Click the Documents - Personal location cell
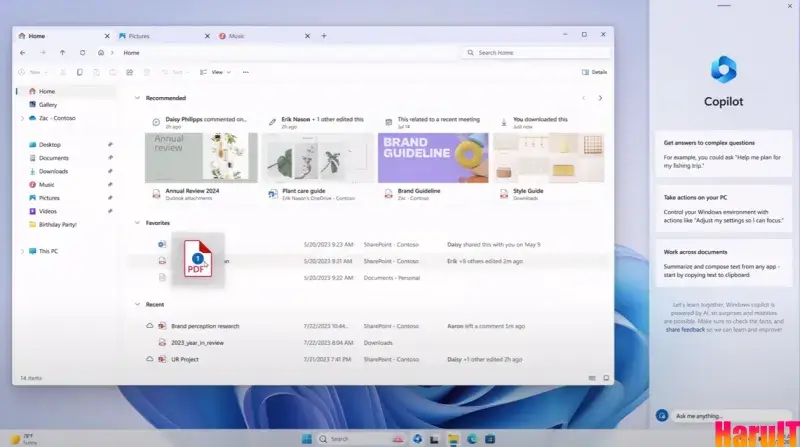The height and width of the screenshot is (447, 800). 392,278
